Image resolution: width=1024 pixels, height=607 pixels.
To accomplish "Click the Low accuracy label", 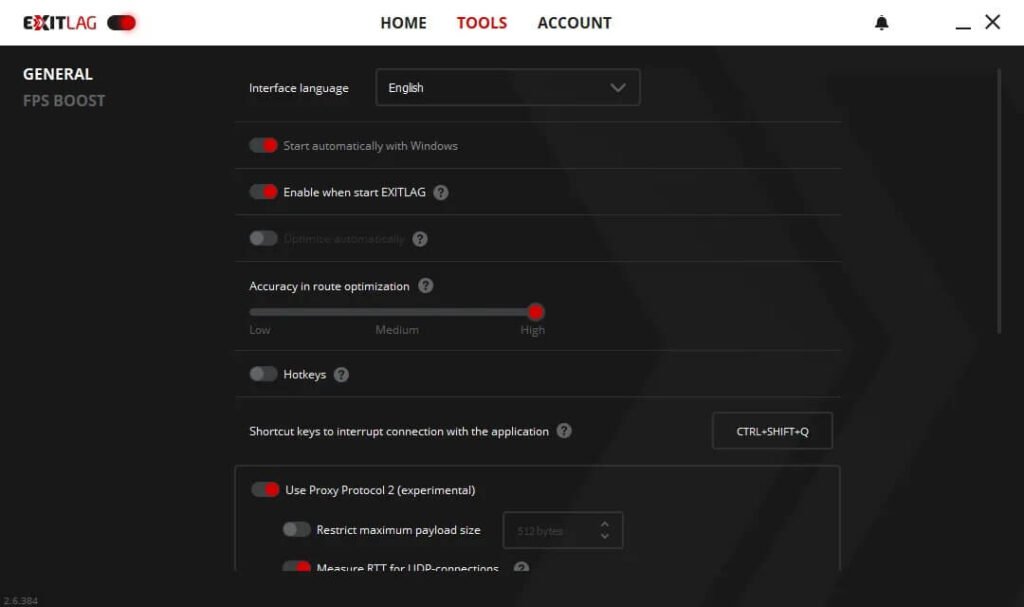I will coord(260,330).
